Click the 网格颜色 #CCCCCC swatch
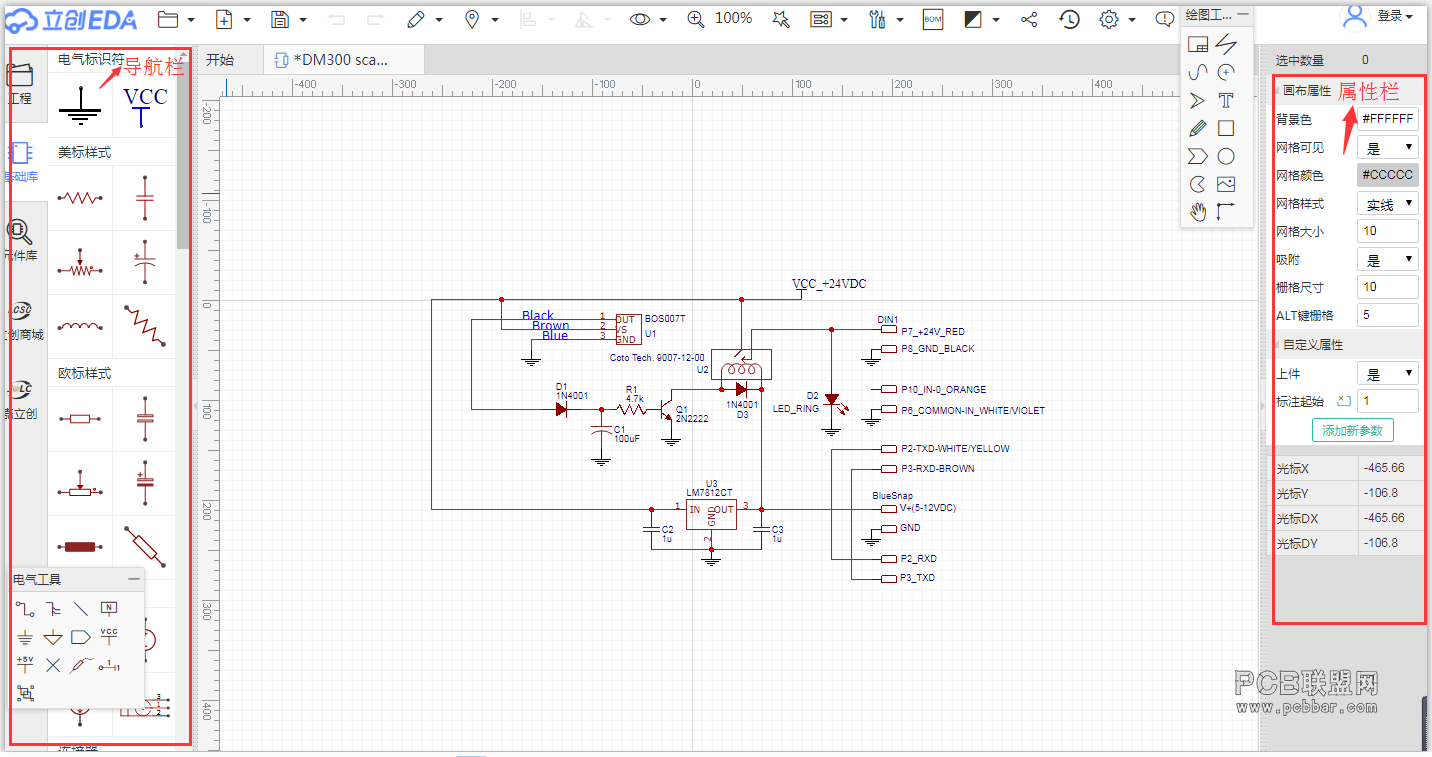1432x757 pixels. click(x=1388, y=174)
